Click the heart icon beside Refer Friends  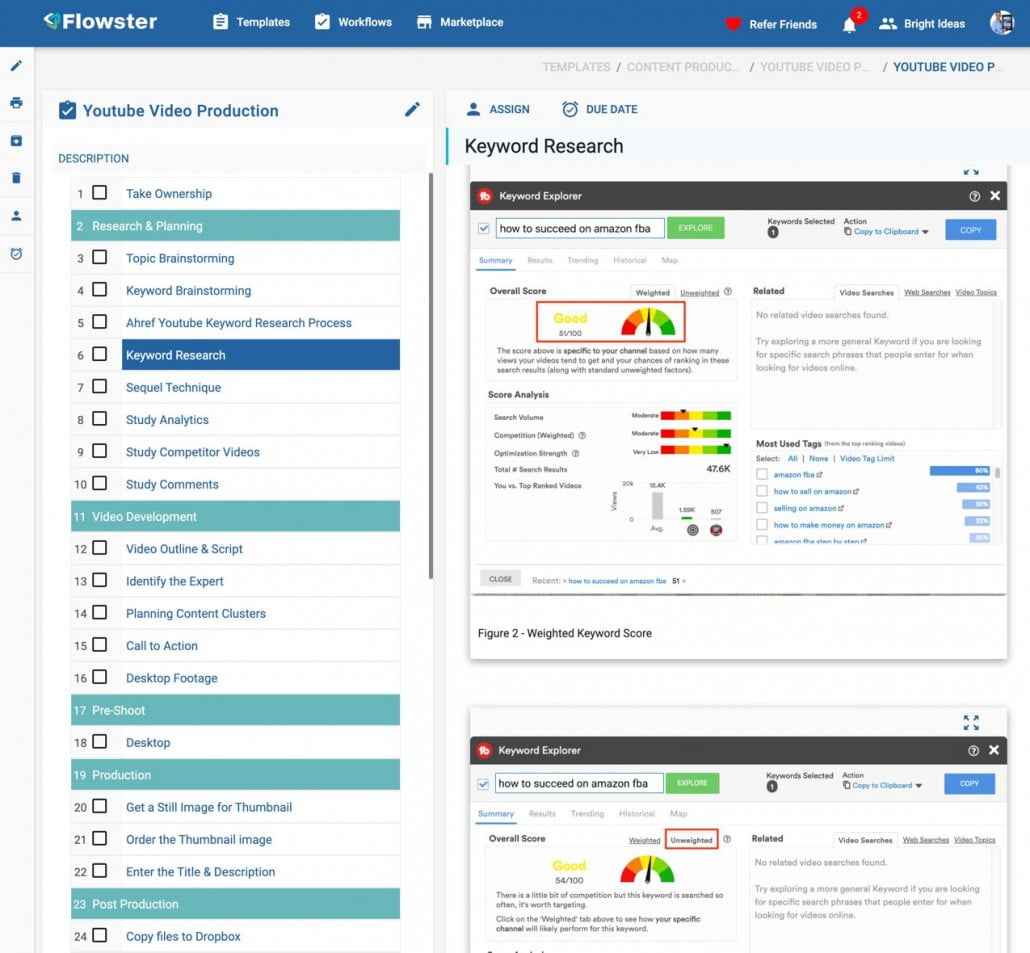(x=733, y=24)
